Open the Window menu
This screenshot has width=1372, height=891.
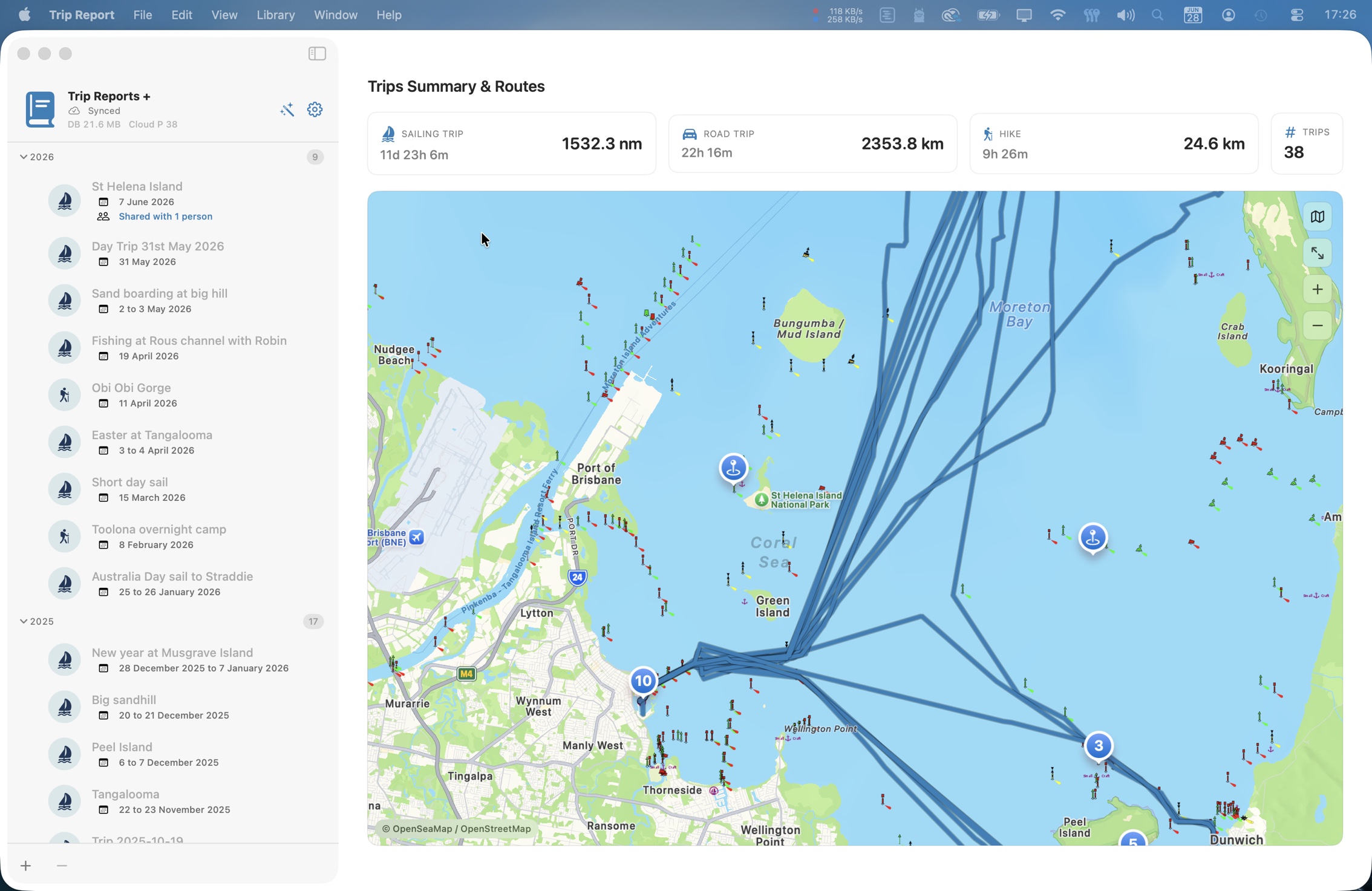point(336,15)
